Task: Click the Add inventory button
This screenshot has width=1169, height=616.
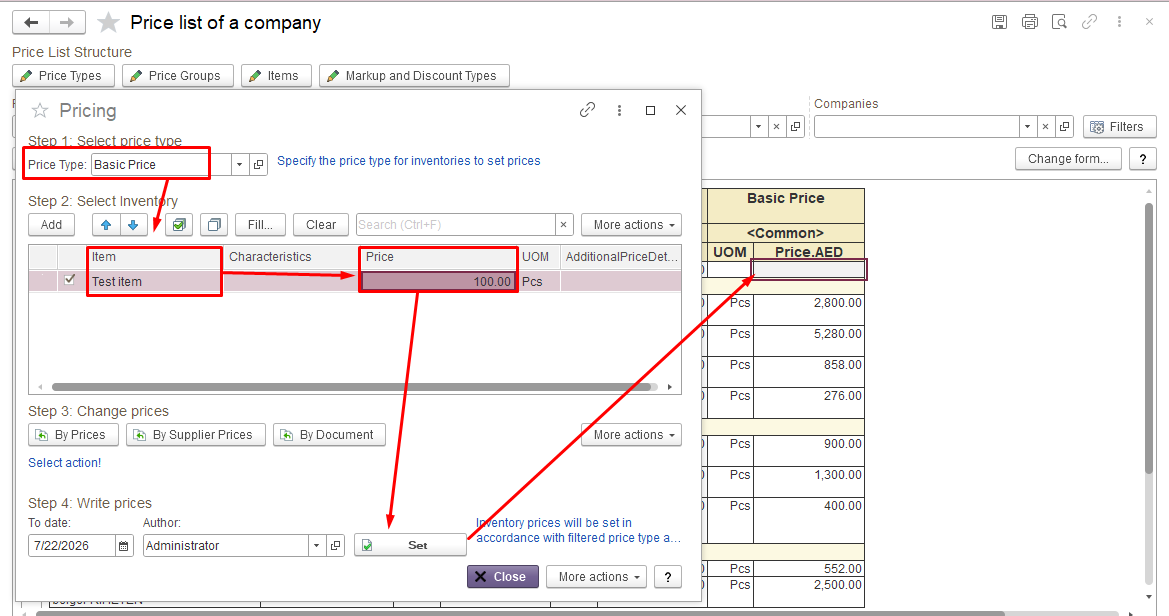Action: point(51,224)
